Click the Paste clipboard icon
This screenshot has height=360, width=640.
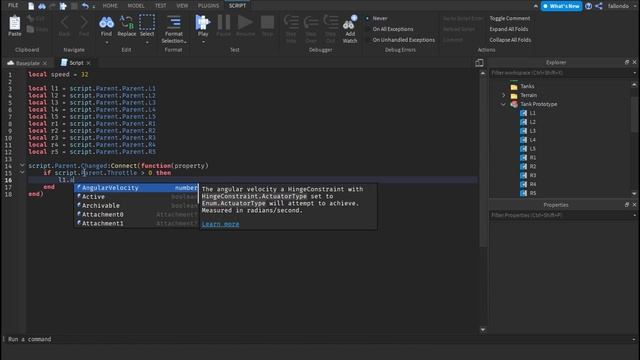[15, 23]
